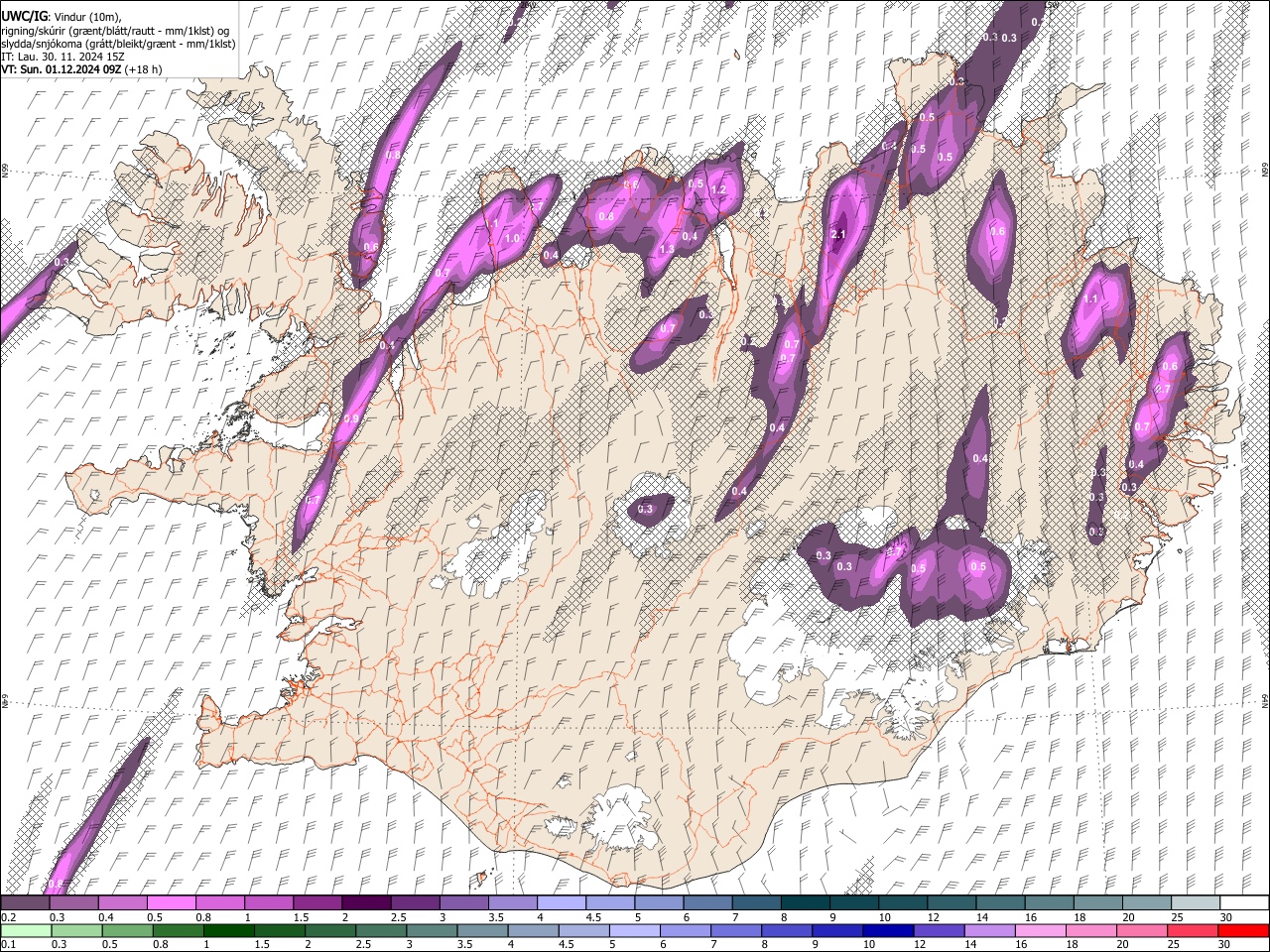
Task: Click the '2.1' precipitation value on the map
Action: pos(838,234)
